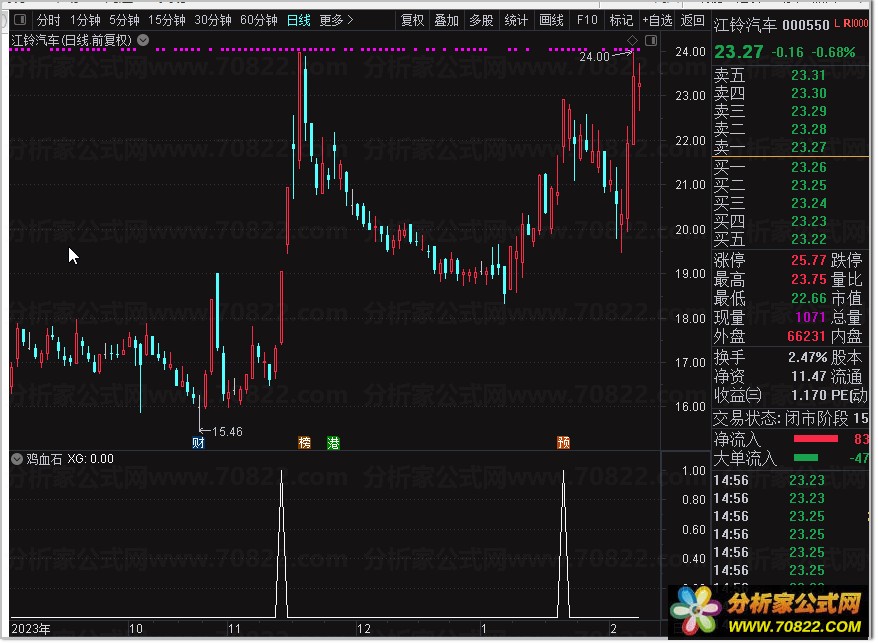Click 现量 volume value 1071

pos(811,318)
